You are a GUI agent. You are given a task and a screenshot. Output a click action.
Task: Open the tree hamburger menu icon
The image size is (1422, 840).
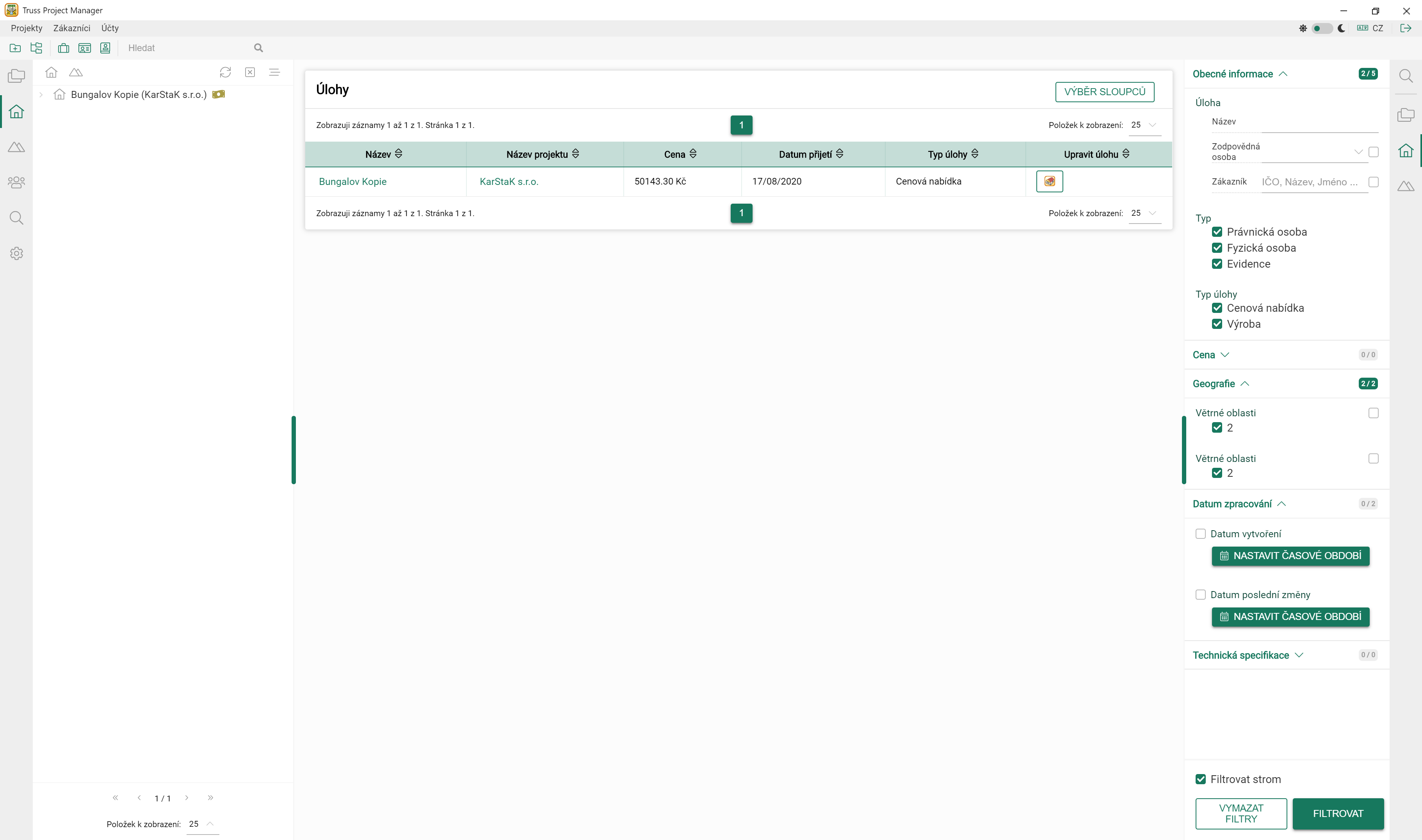(x=275, y=72)
